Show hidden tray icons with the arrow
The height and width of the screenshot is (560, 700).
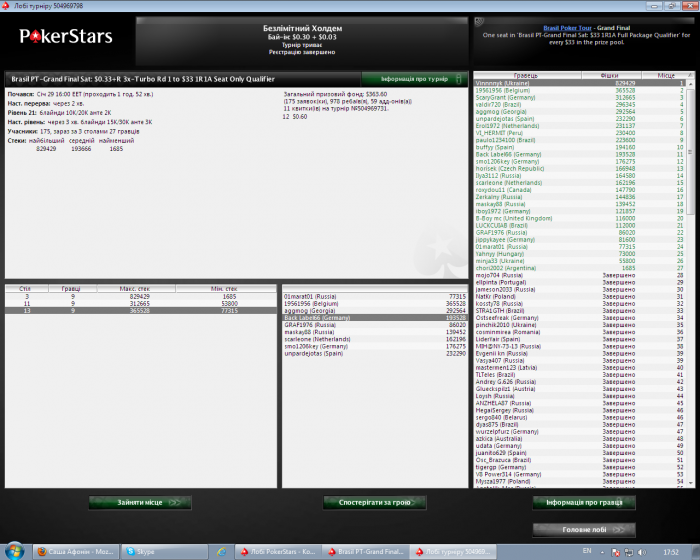(602, 552)
